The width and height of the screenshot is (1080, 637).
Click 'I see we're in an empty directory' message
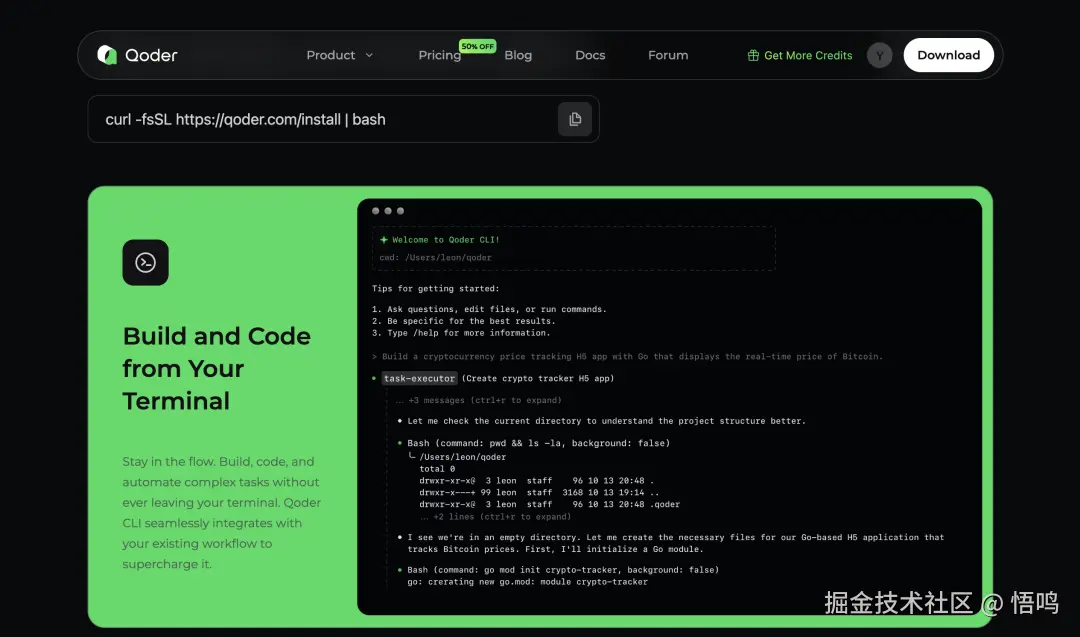(x=676, y=543)
